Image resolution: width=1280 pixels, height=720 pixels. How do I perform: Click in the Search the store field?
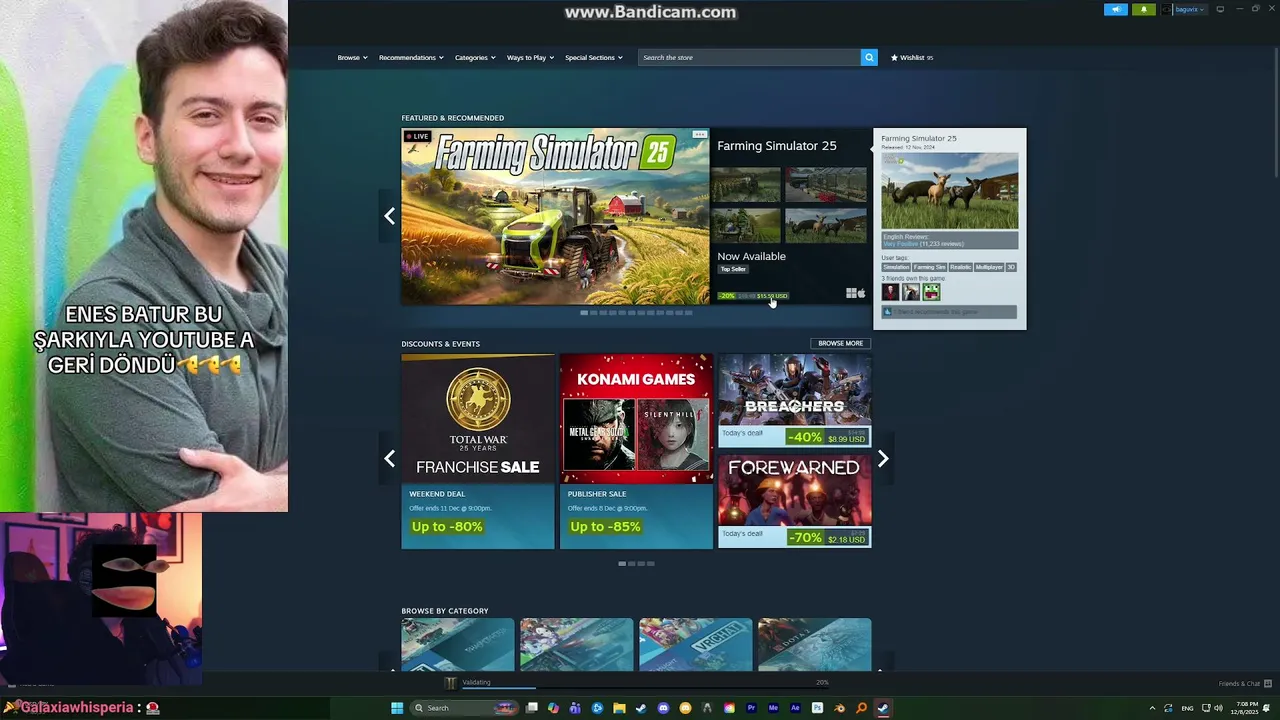pyautogui.click(x=749, y=57)
